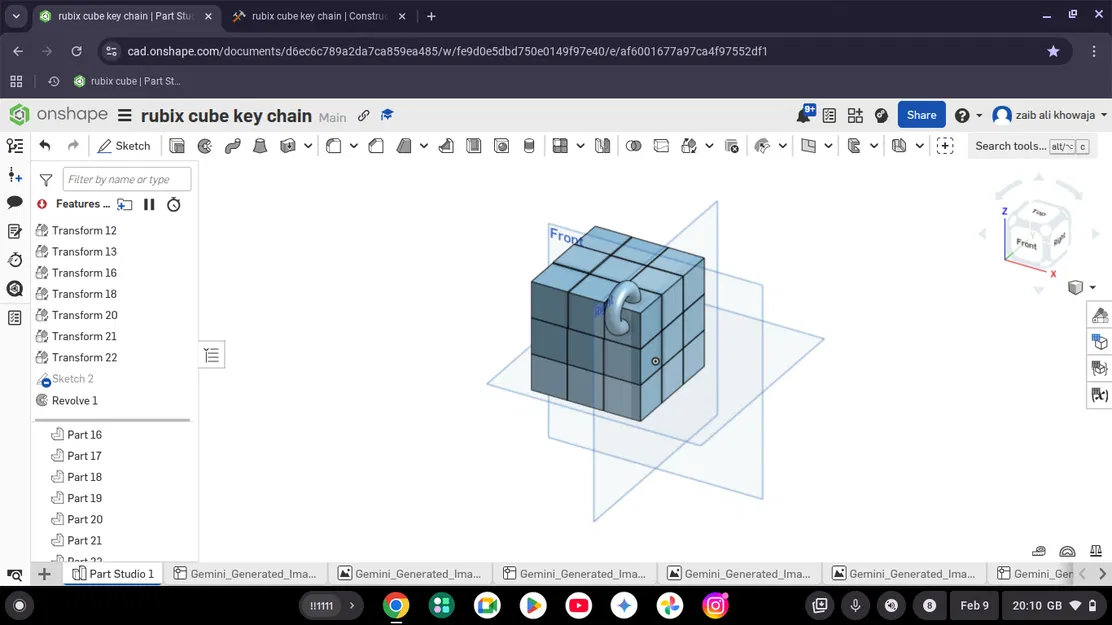Select the Sweep tool
Screen dimensions: 1112x625
click(232, 146)
